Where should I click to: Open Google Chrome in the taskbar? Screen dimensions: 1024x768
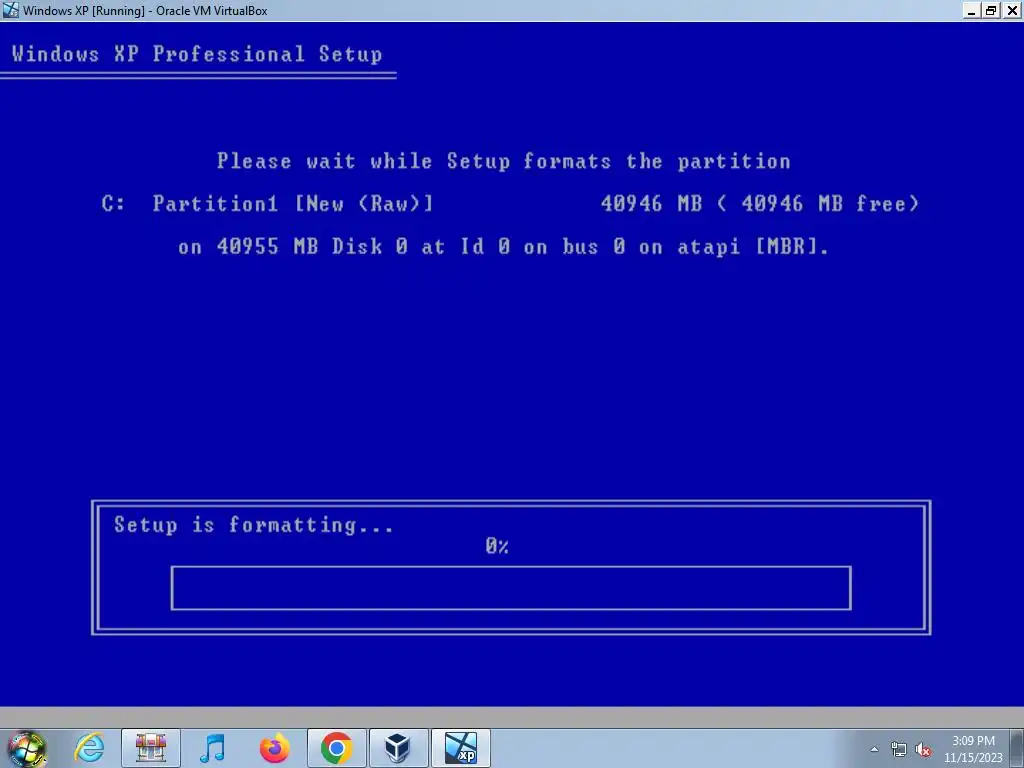(336, 748)
